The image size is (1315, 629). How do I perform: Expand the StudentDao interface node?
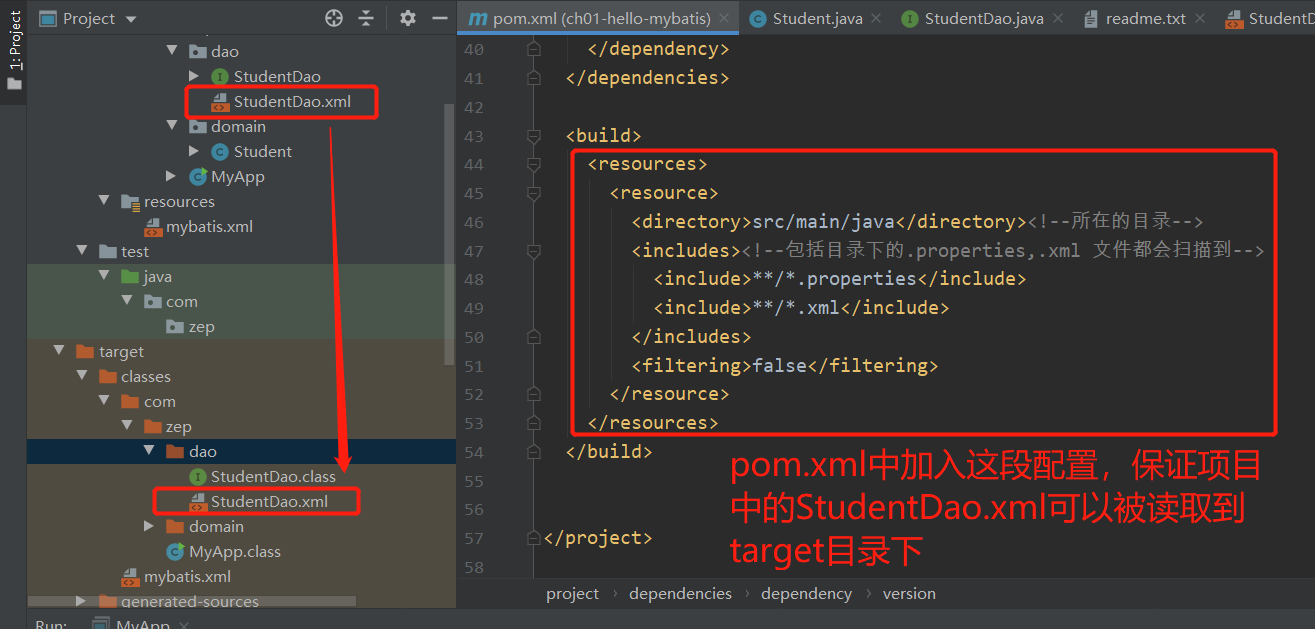click(x=195, y=76)
